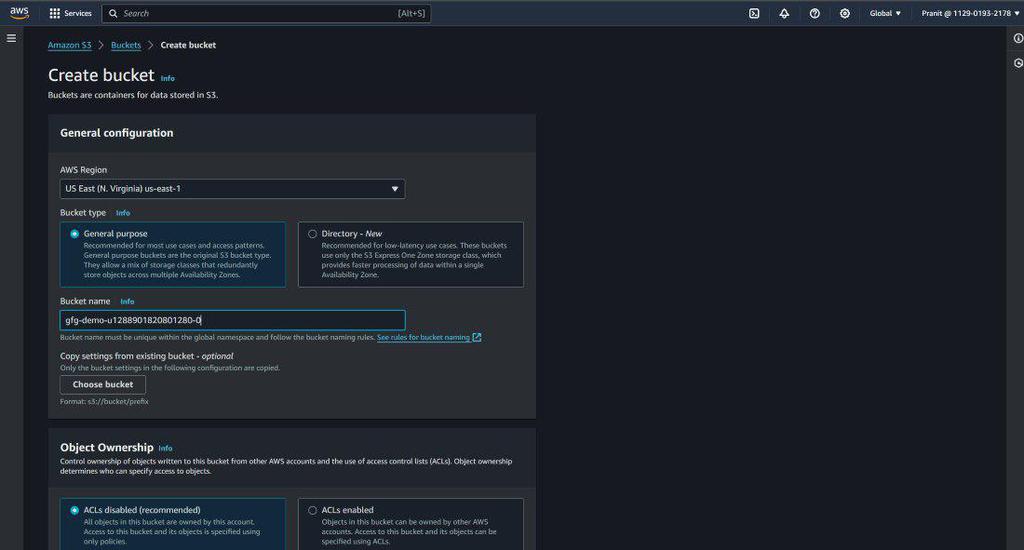The width and height of the screenshot is (1024, 550).
Task: Go to Buckets breadcrumb
Action: 125,45
